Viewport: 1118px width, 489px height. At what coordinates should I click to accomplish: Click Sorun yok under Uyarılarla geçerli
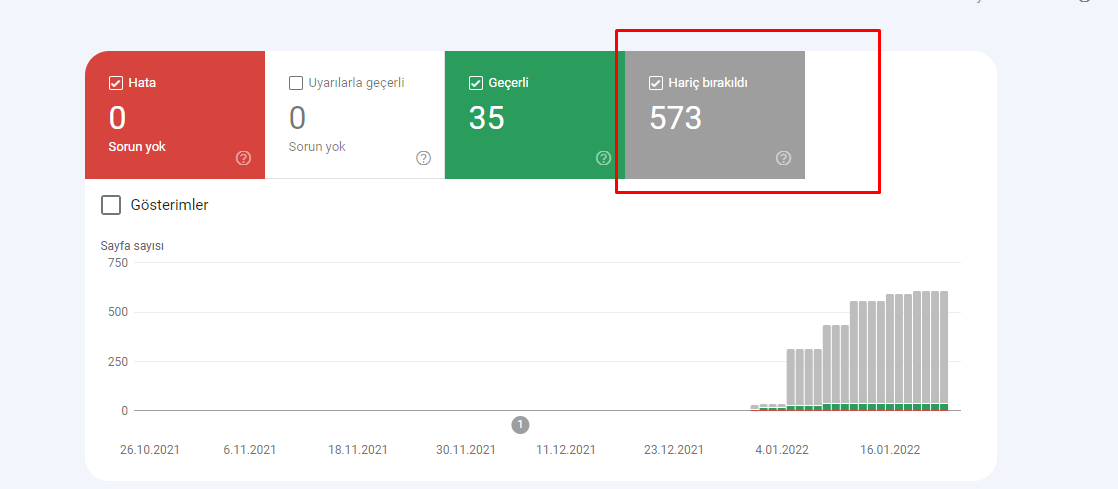tap(317, 147)
